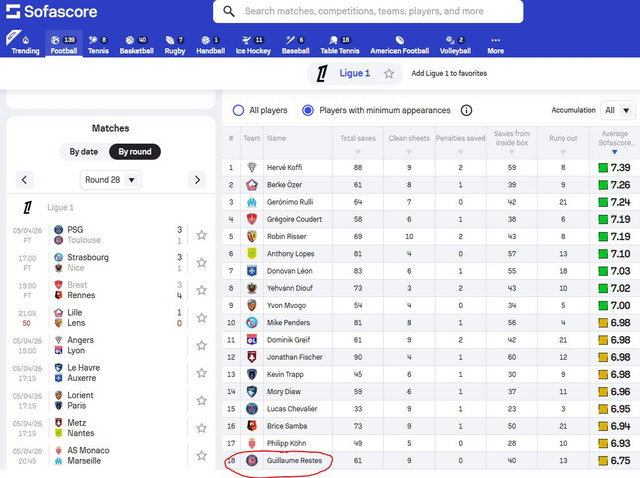
Task: Click Nantes crest beside Anthony Lopes
Action: 252,253
